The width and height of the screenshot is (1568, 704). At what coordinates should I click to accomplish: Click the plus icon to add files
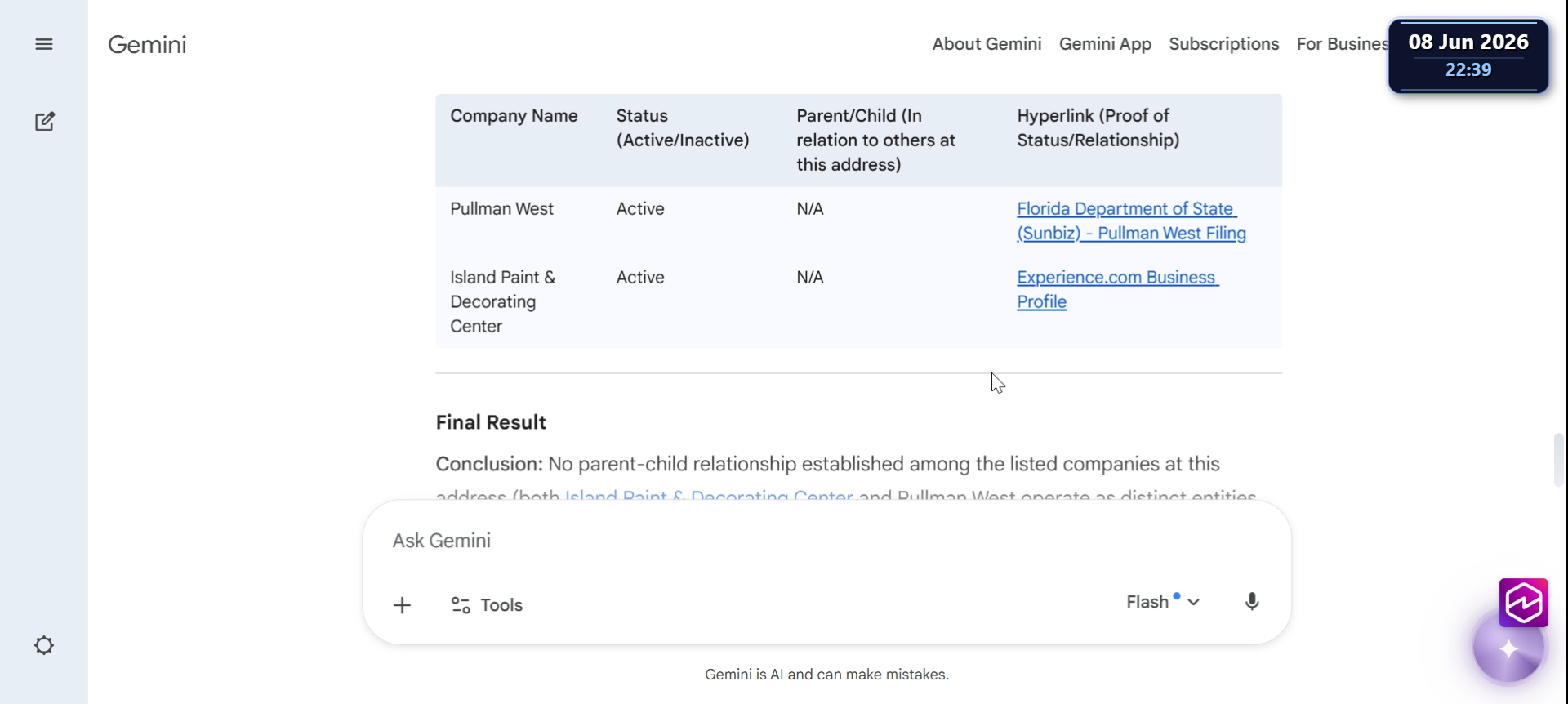(x=402, y=605)
